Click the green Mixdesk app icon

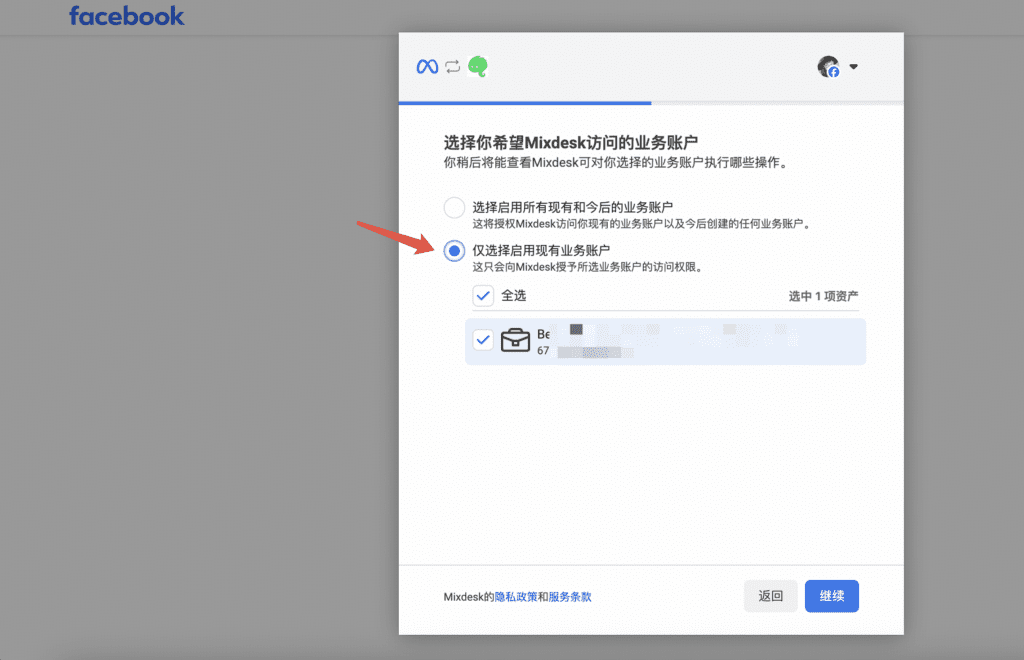(x=478, y=67)
